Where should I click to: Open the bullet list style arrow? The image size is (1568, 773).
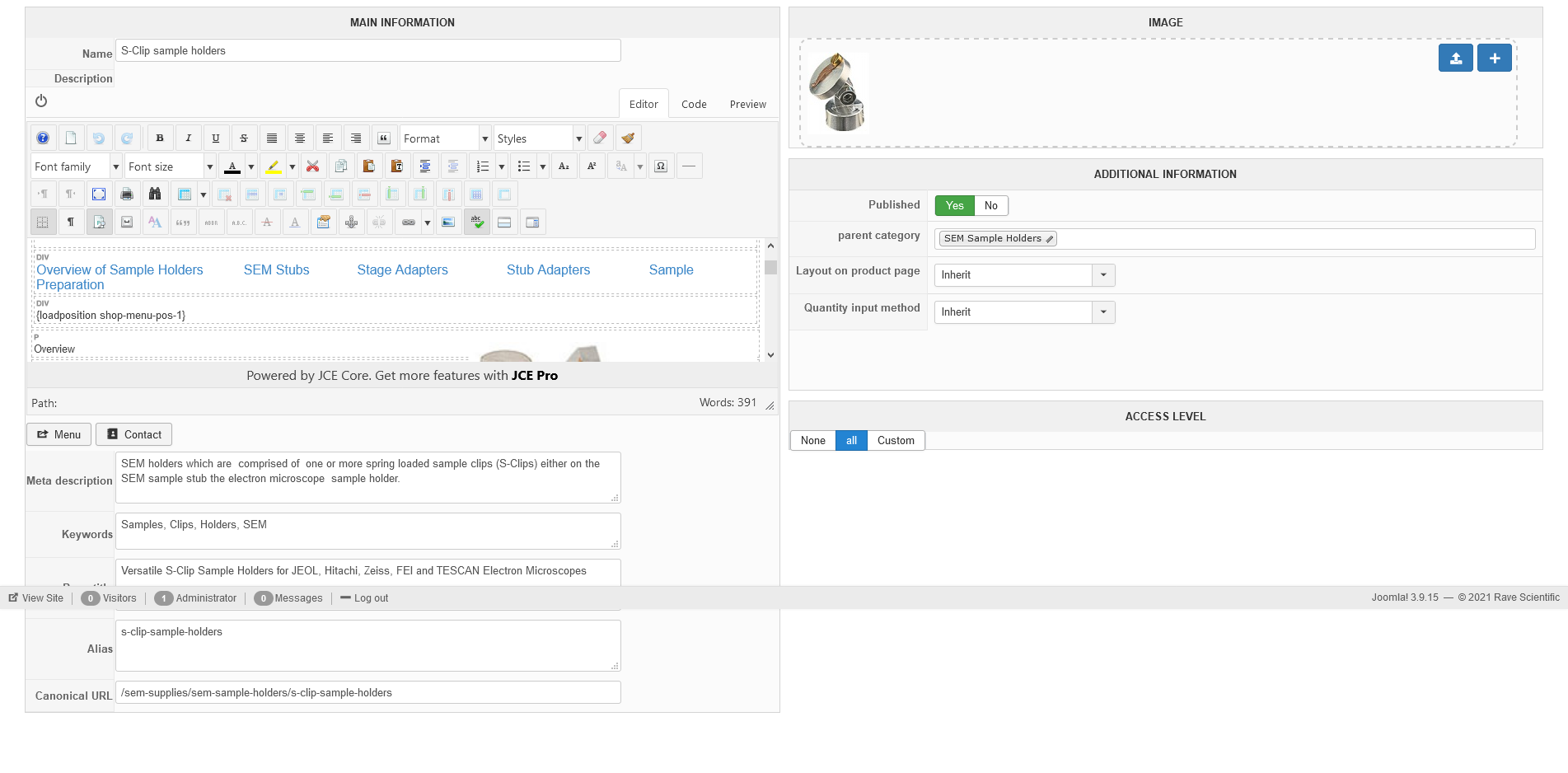point(543,166)
